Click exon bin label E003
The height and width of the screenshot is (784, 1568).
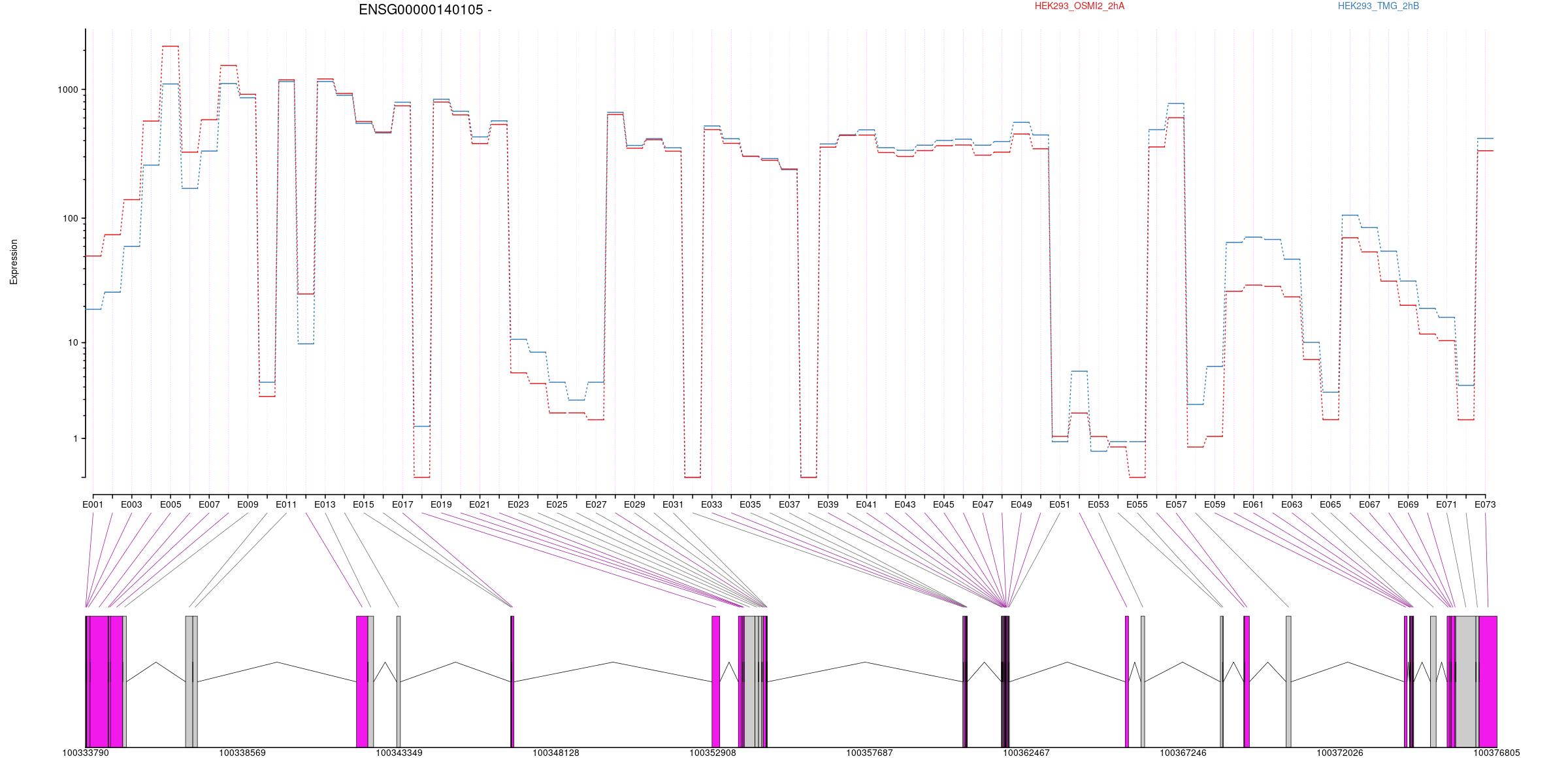(x=131, y=504)
